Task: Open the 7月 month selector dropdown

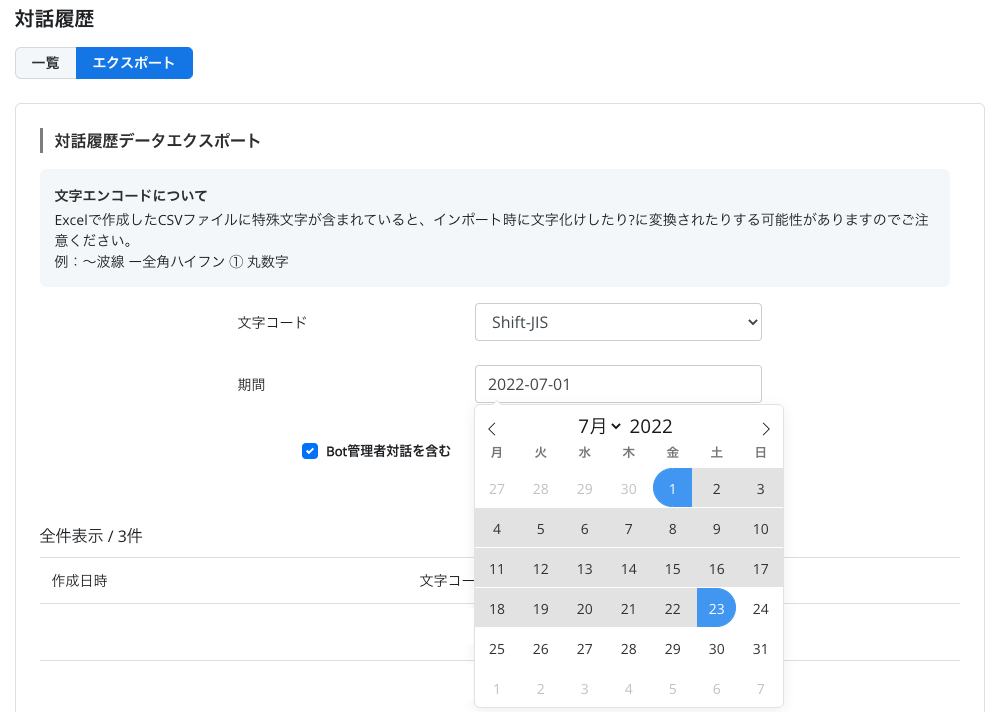Action: coord(599,427)
